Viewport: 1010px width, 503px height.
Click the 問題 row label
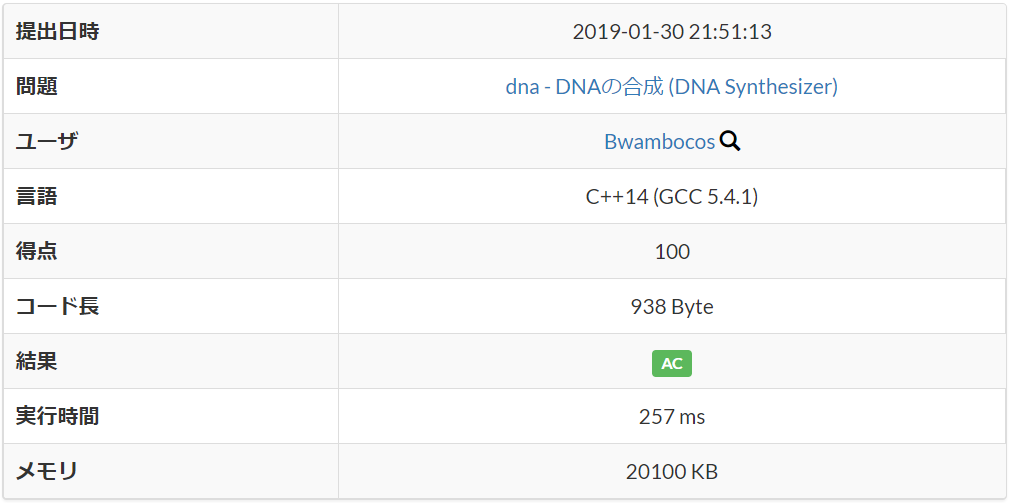[37, 86]
